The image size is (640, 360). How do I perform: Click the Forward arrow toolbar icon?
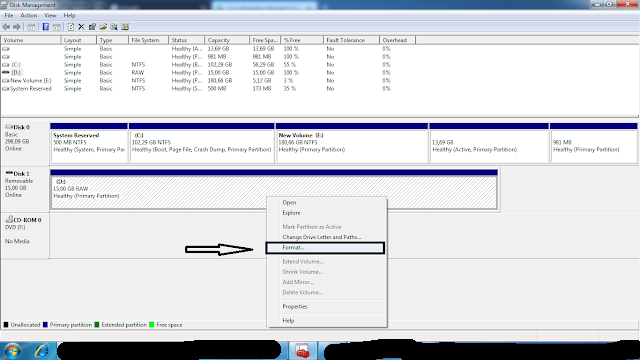click(x=17, y=27)
